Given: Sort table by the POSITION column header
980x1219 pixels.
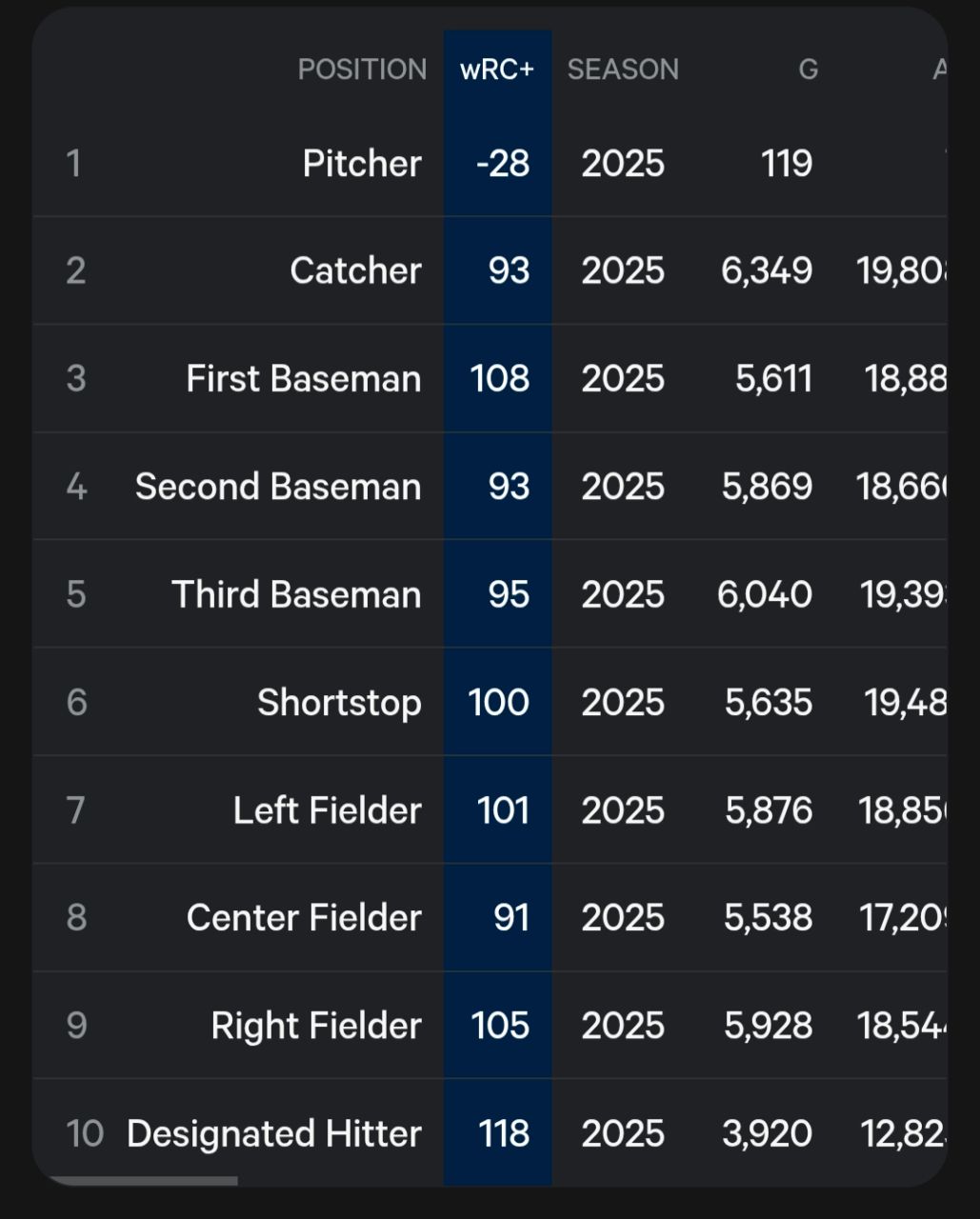Looking at the screenshot, I should pyautogui.click(x=362, y=70).
